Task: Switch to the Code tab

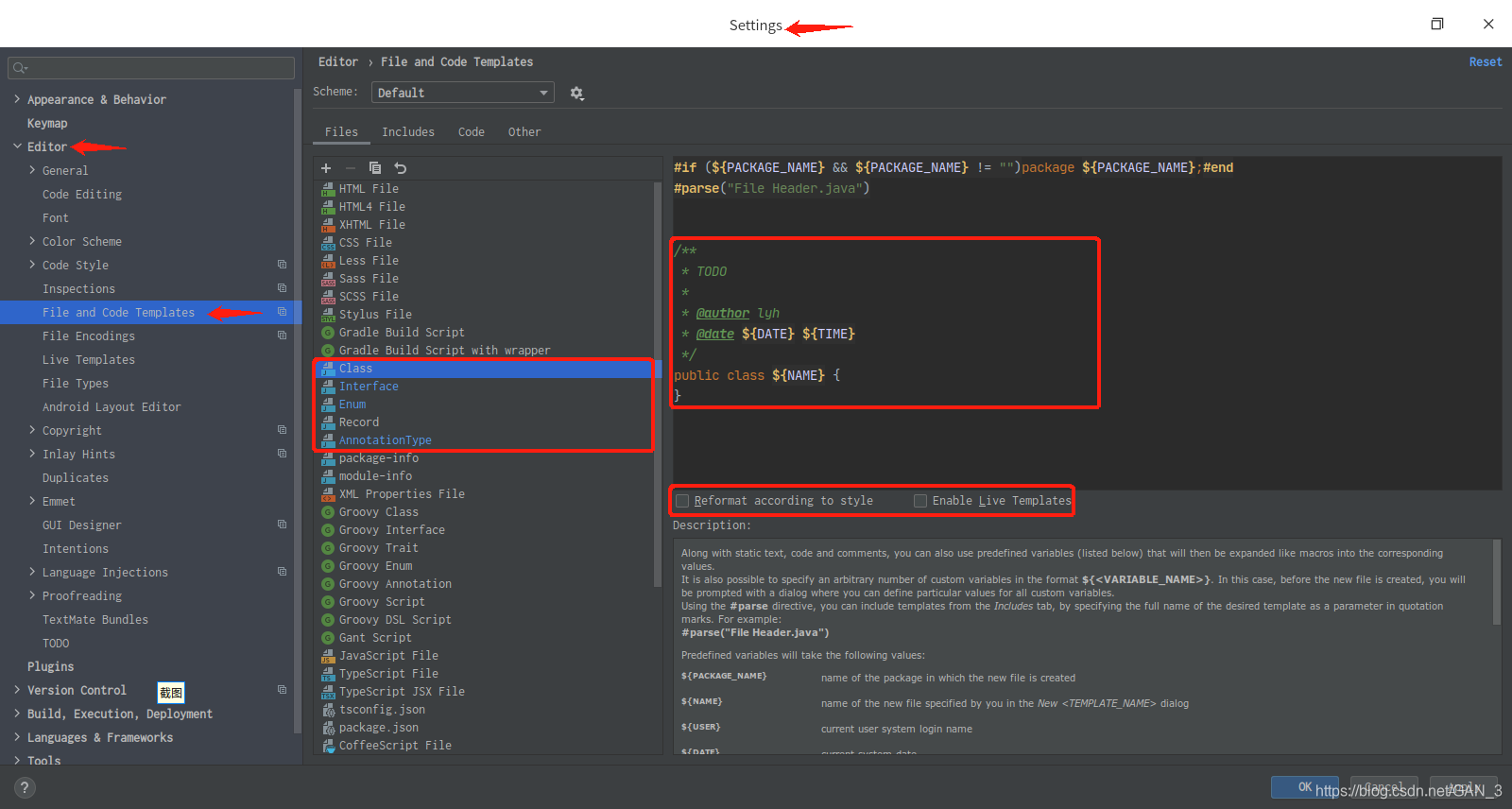Action: tap(472, 132)
